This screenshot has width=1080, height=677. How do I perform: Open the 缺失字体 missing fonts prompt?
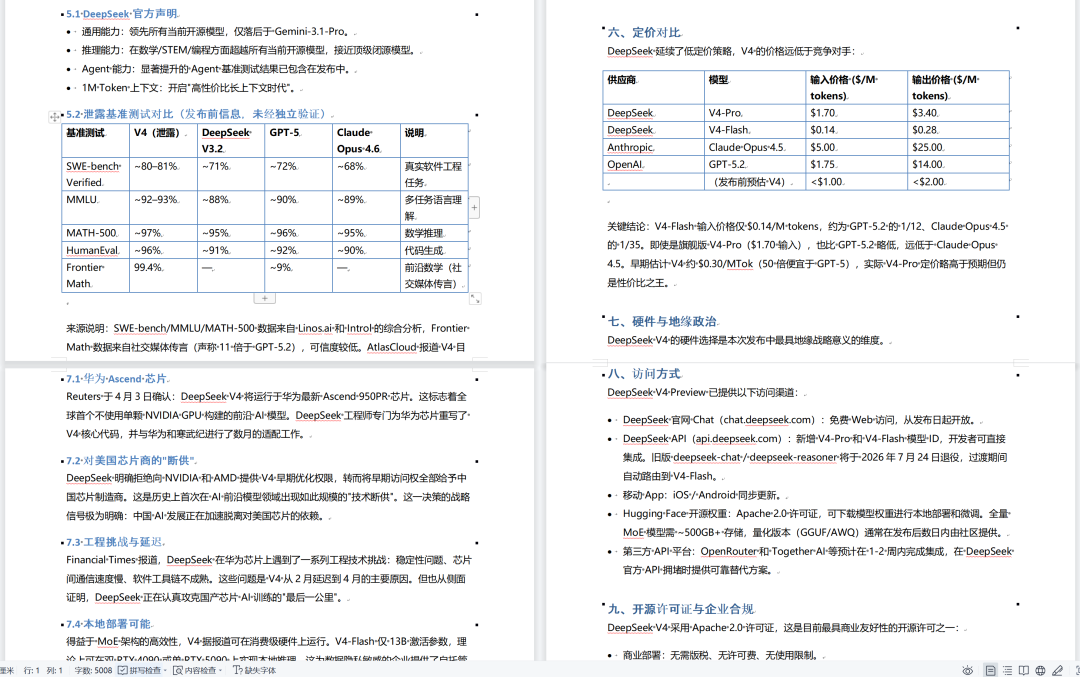coord(255,668)
